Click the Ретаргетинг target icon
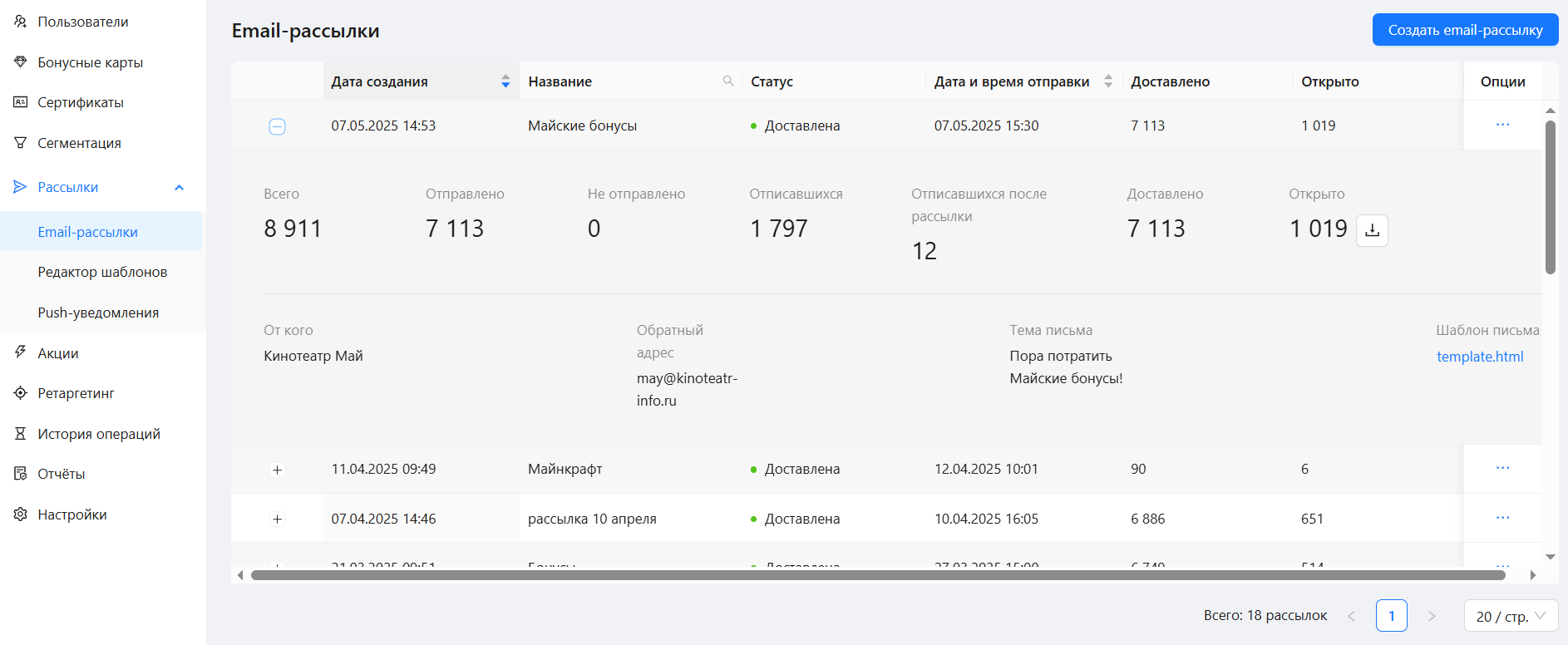Viewport: 1568px width, 645px height. pyautogui.click(x=21, y=393)
